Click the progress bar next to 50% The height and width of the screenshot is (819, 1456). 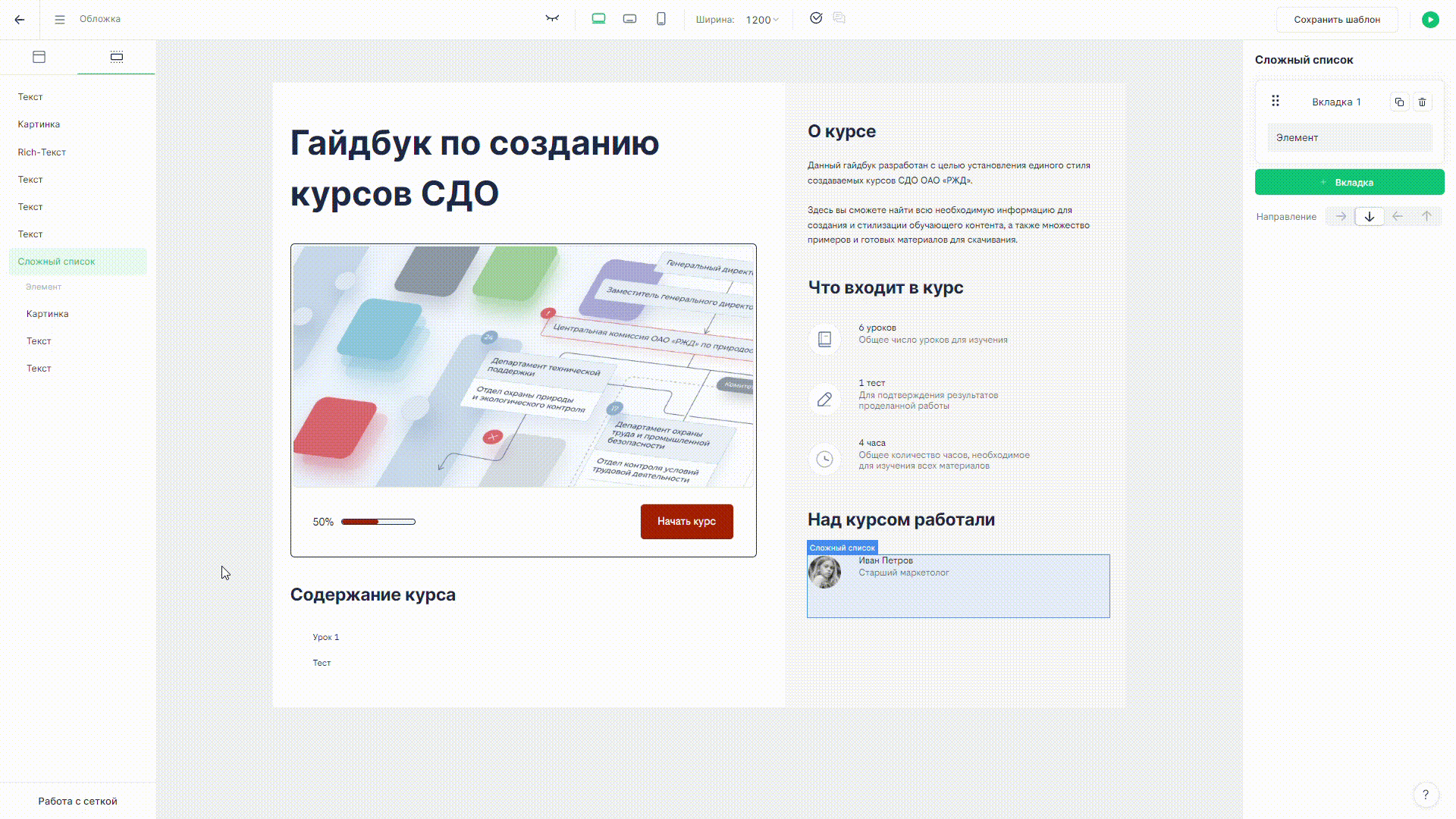point(378,522)
